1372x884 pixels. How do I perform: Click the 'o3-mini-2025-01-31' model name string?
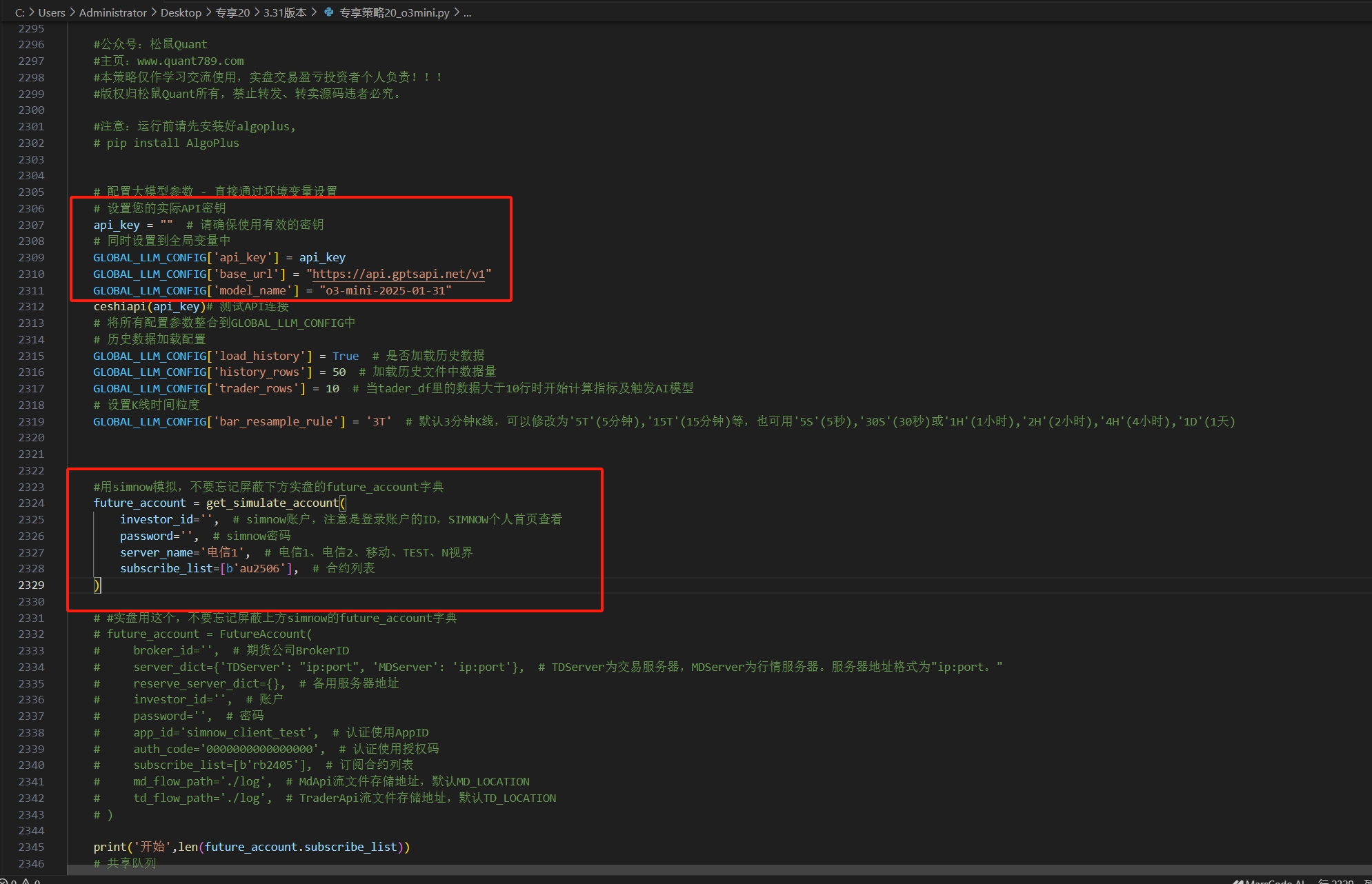pos(385,290)
